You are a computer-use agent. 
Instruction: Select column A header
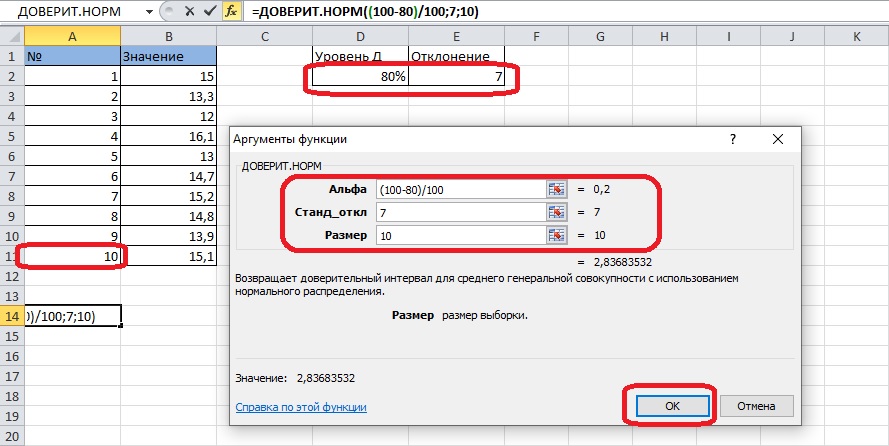(x=73, y=36)
